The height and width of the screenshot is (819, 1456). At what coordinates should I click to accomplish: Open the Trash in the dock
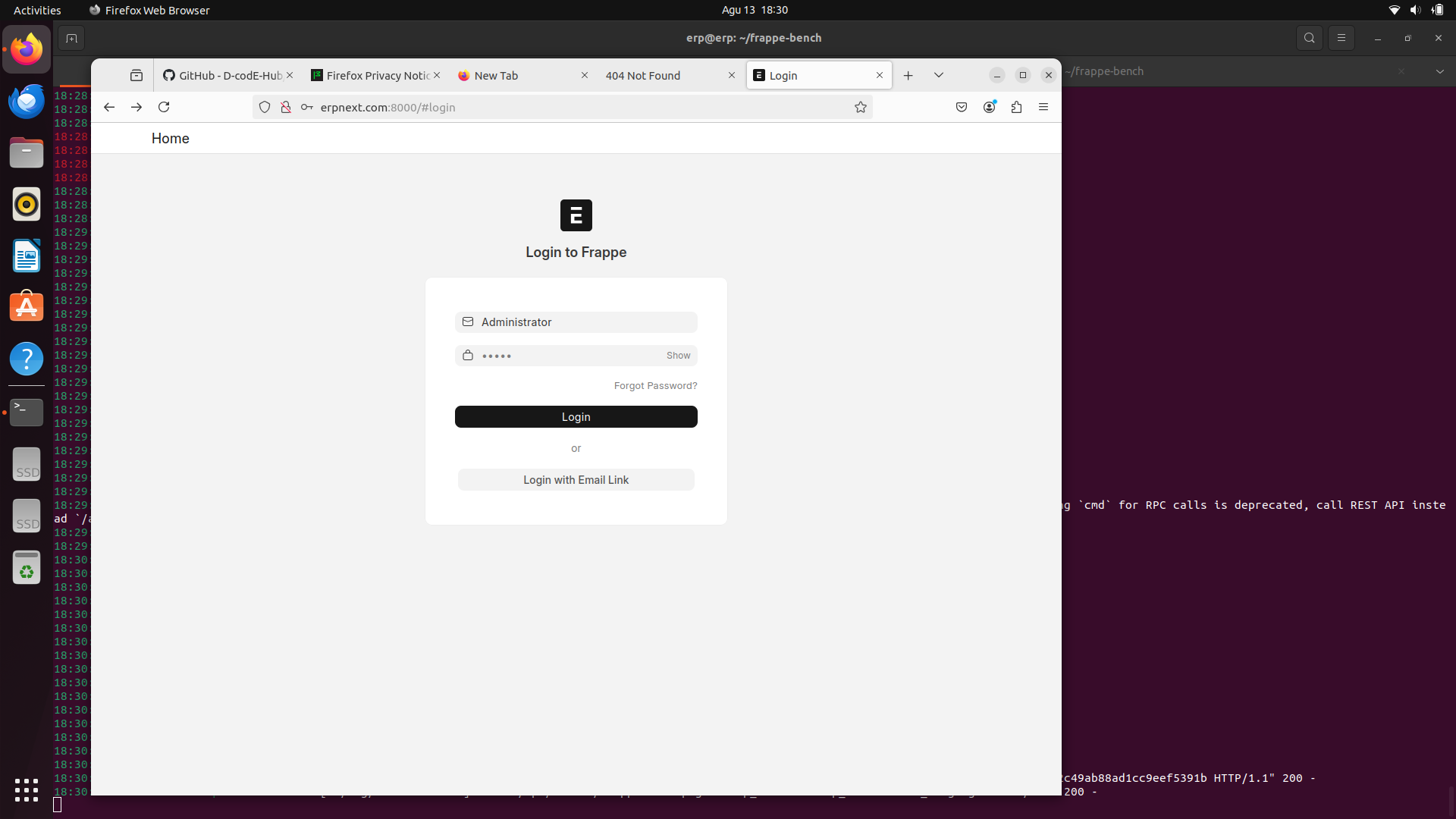pyautogui.click(x=27, y=567)
